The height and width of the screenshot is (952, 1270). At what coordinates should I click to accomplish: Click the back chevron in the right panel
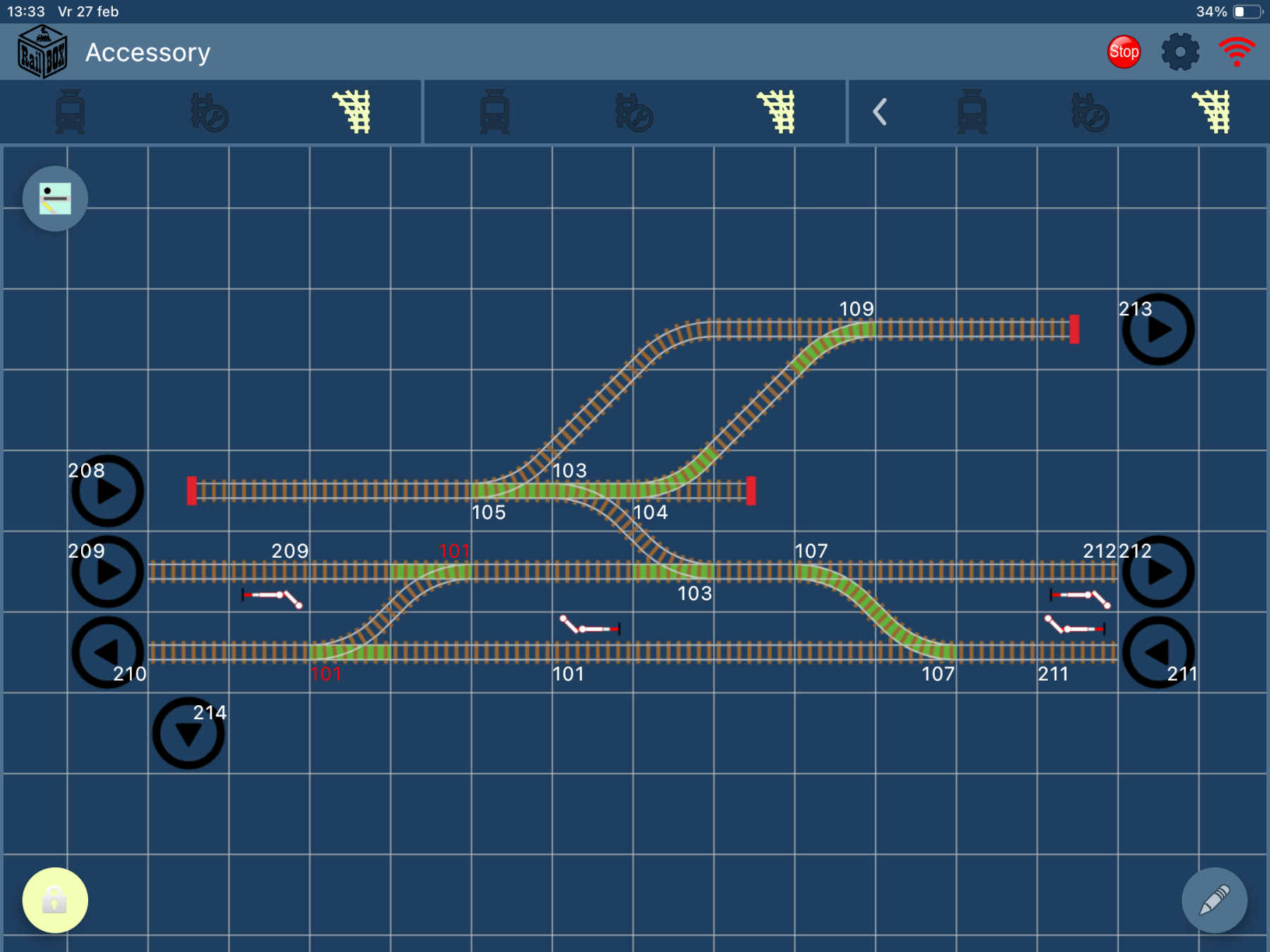(x=879, y=112)
